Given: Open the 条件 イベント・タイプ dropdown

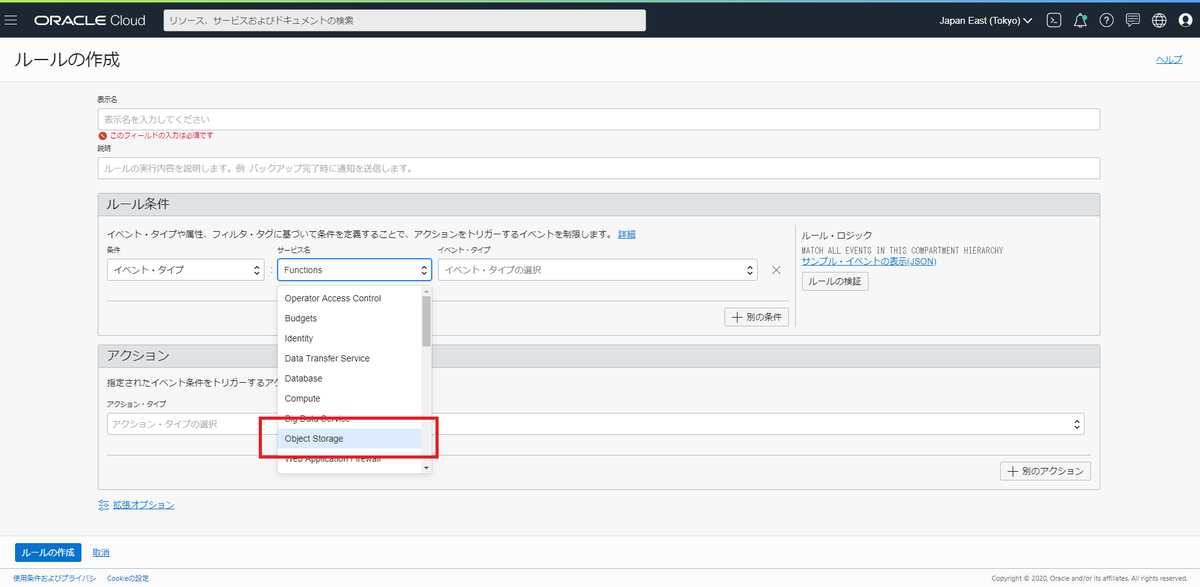Looking at the screenshot, I should [x=185, y=270].
